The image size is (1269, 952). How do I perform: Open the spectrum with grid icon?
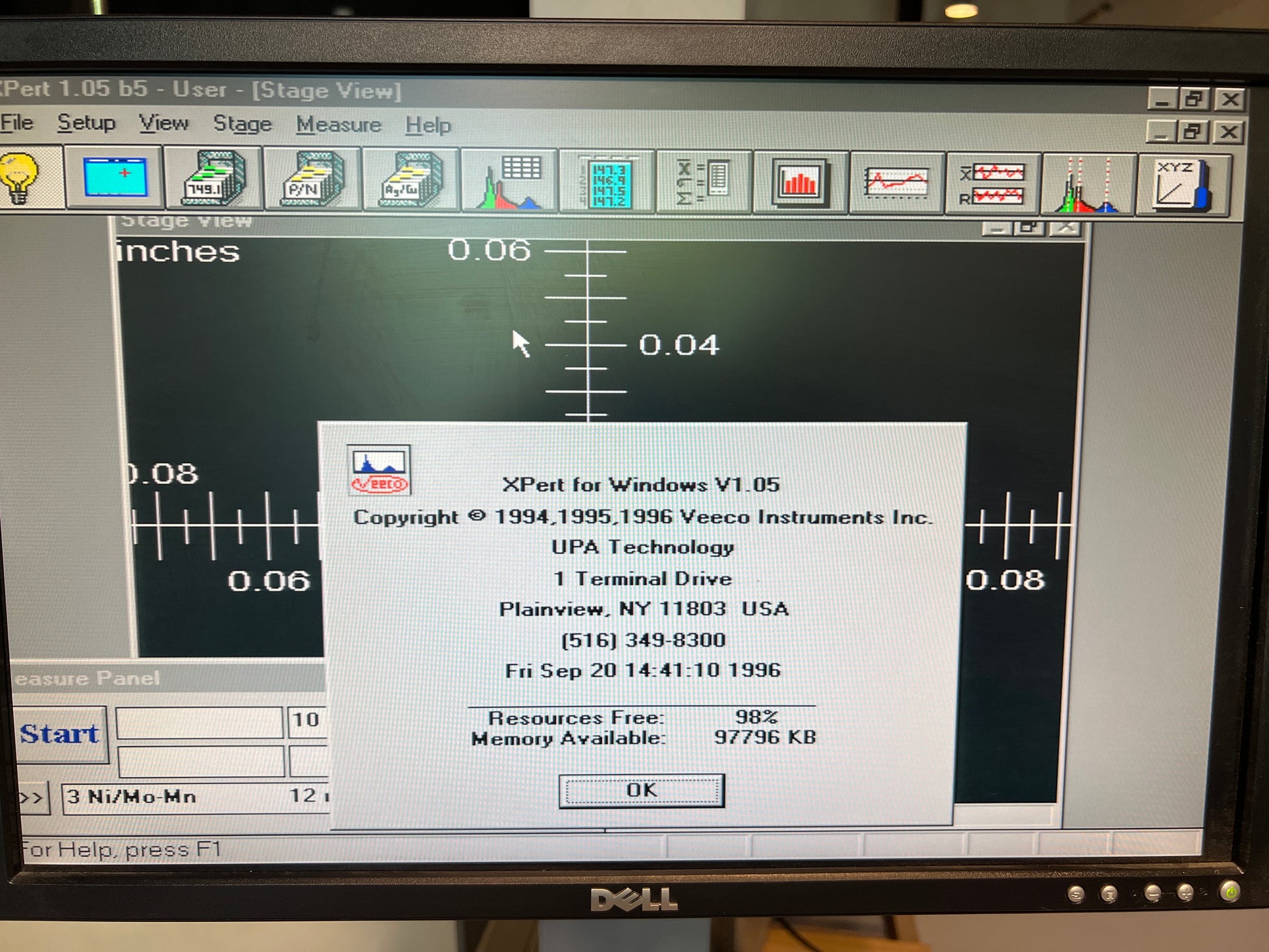click(510, 181)
